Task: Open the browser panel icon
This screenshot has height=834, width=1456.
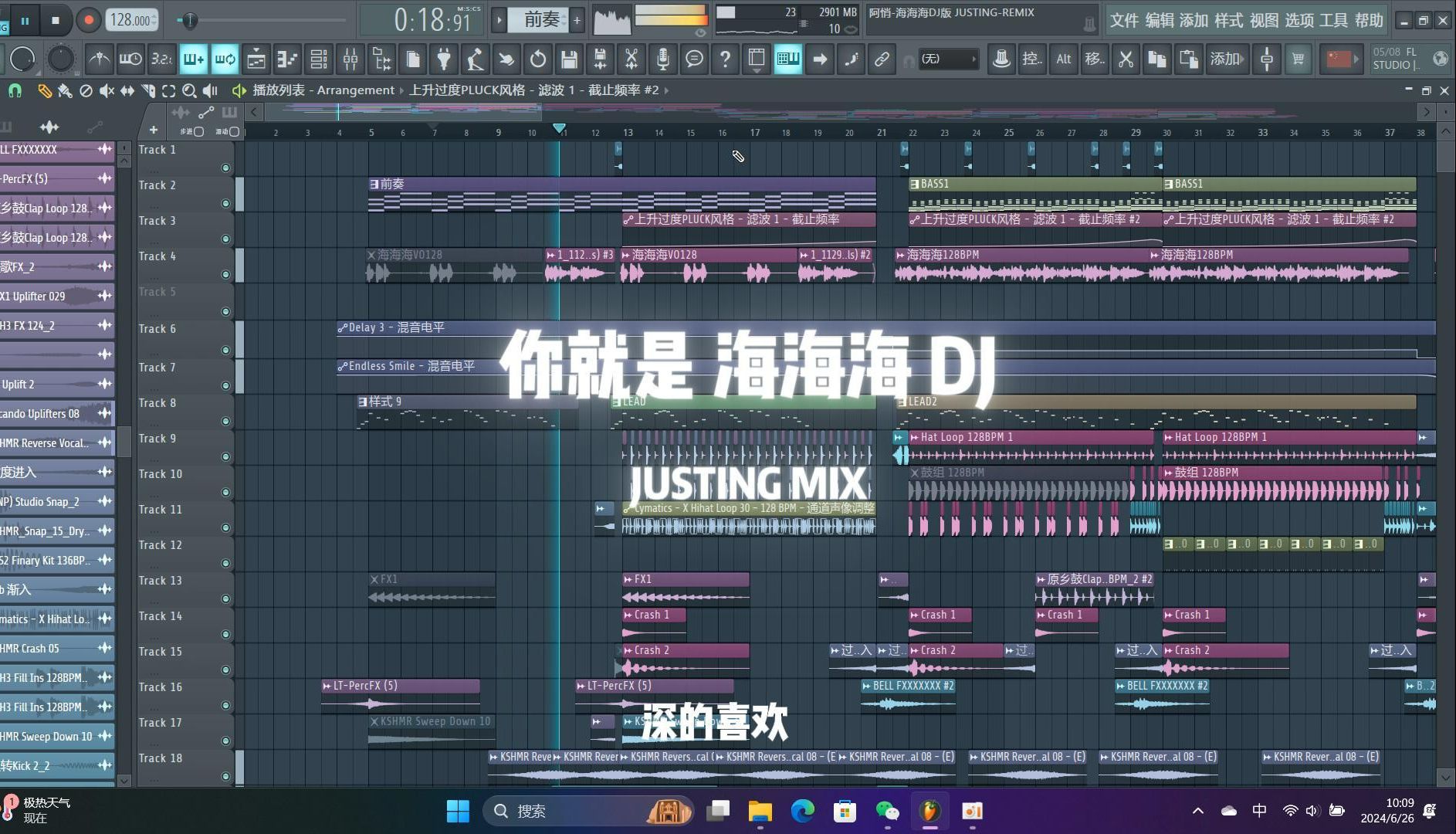Action: pyautogui.click(x=381, y=59)
